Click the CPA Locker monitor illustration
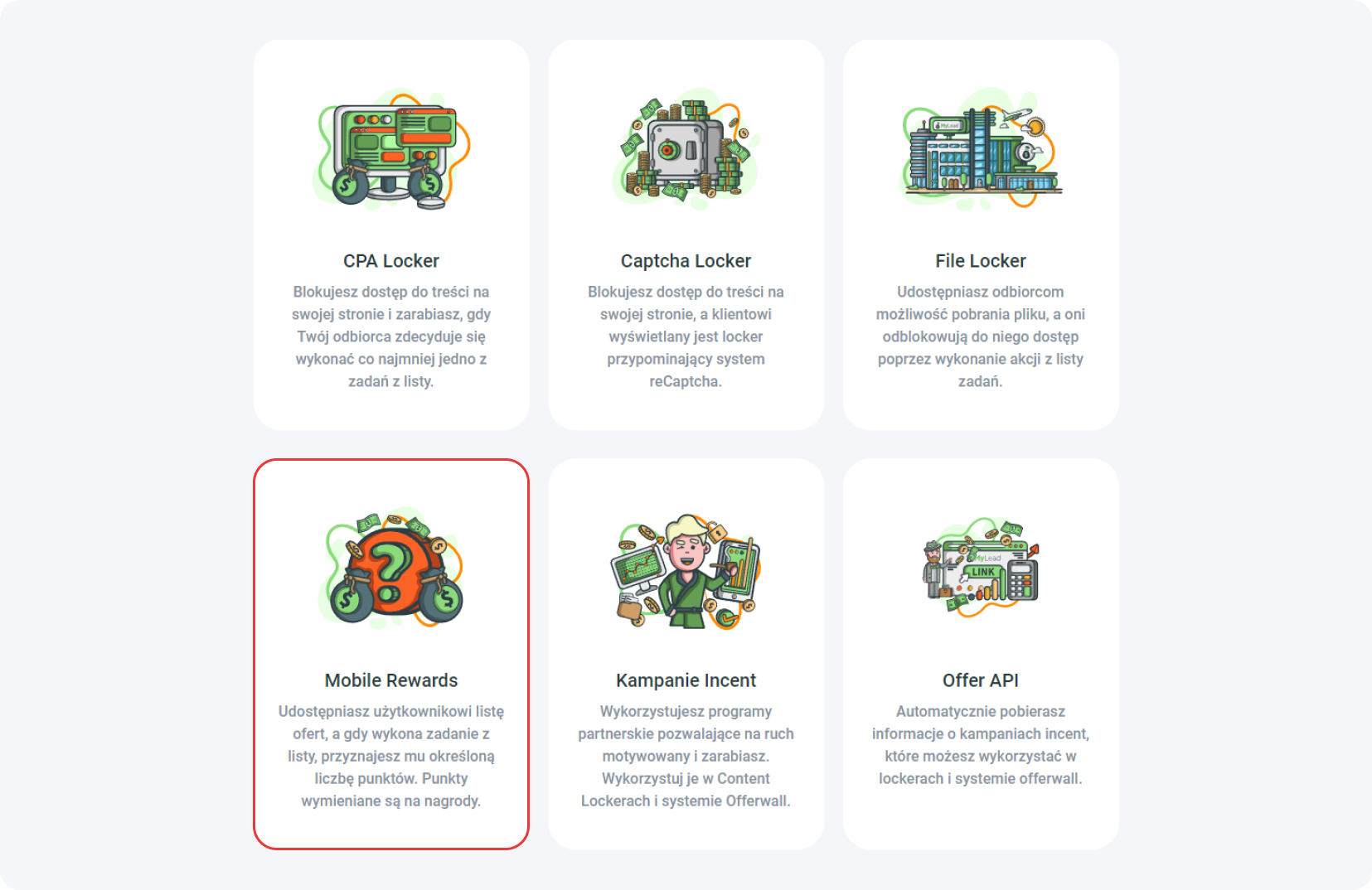 (391, 149)
